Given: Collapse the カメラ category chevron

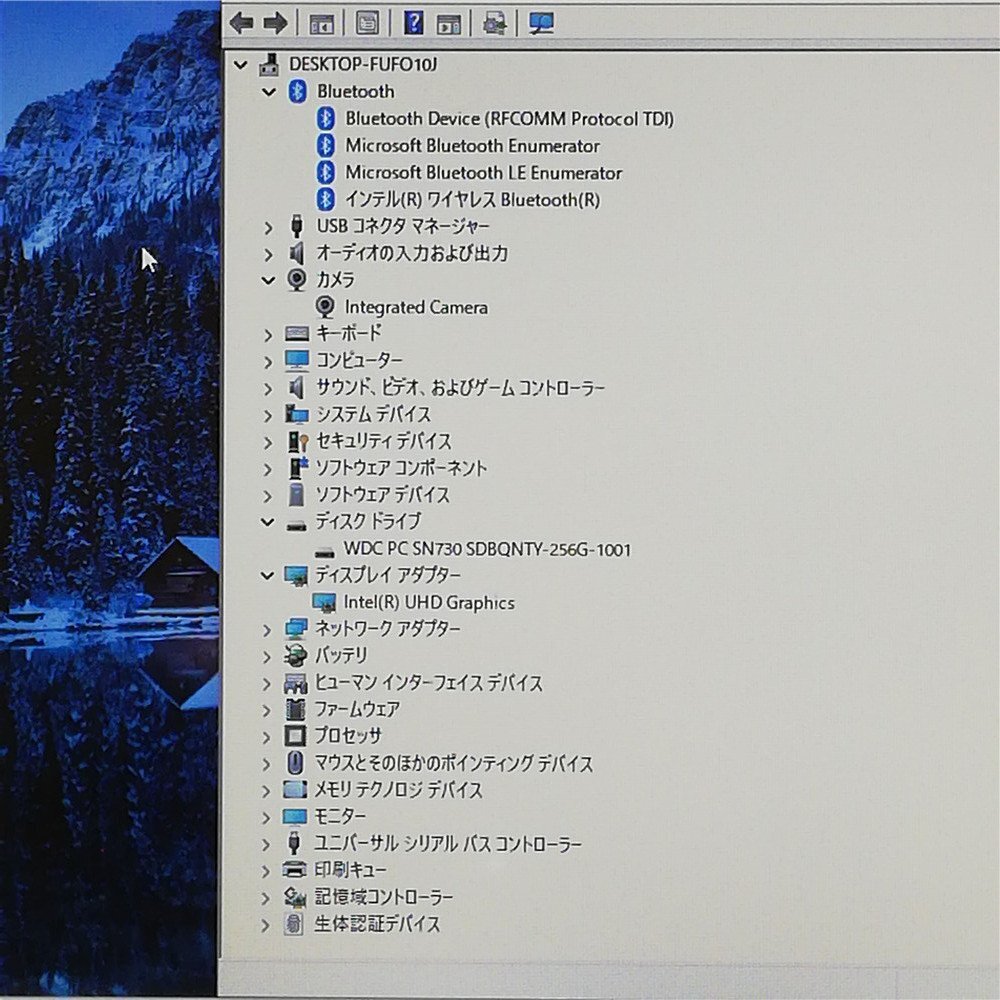Looking at the screenshot, I should [x=268, y=279].
